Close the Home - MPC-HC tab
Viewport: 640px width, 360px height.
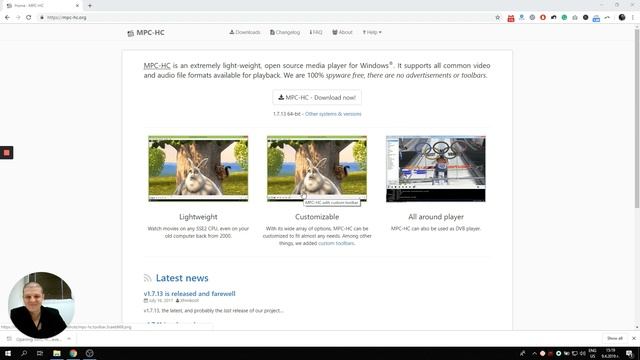point(77,6)
